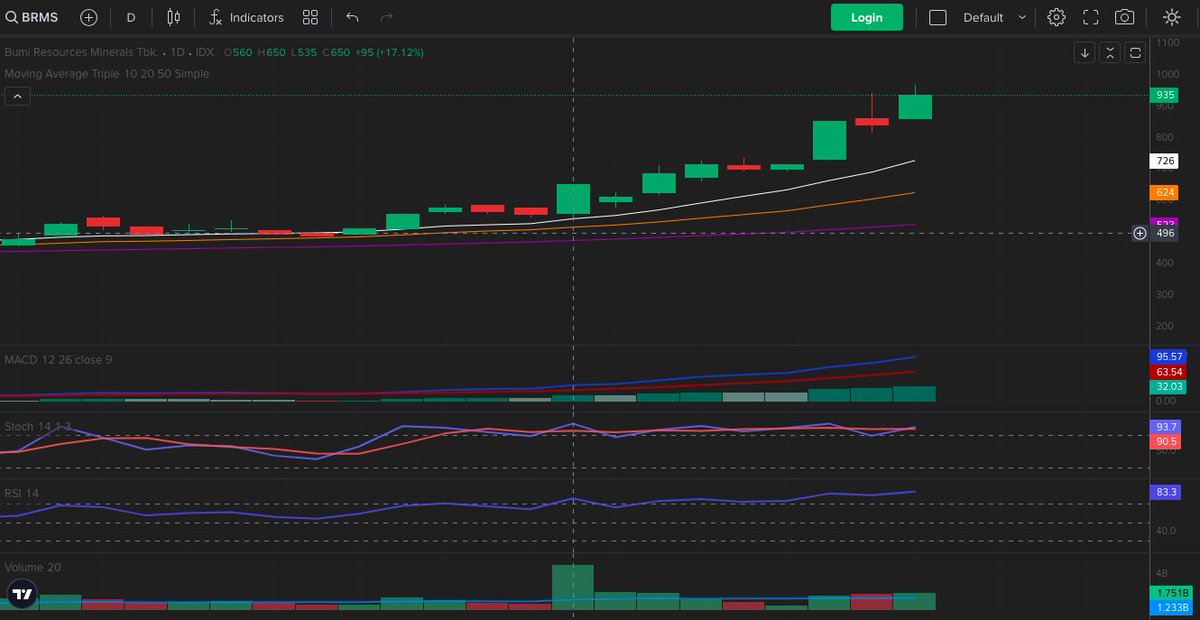Move the pane down with arrow icon
The height and width of the screenshot is (620, 1200).
click(1085, 53)
